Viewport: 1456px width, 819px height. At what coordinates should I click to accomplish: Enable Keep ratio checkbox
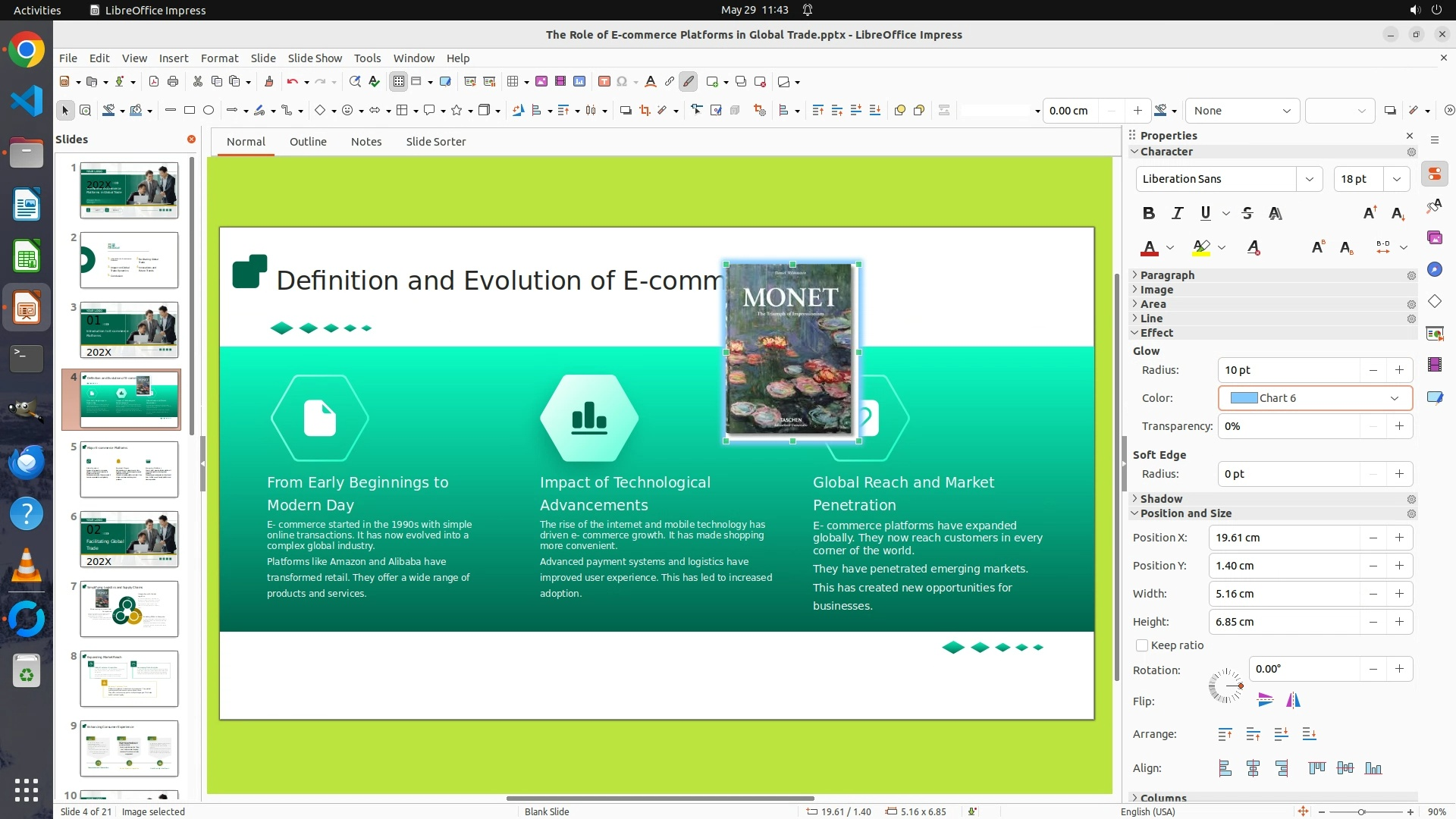[x=1142, y=645]
